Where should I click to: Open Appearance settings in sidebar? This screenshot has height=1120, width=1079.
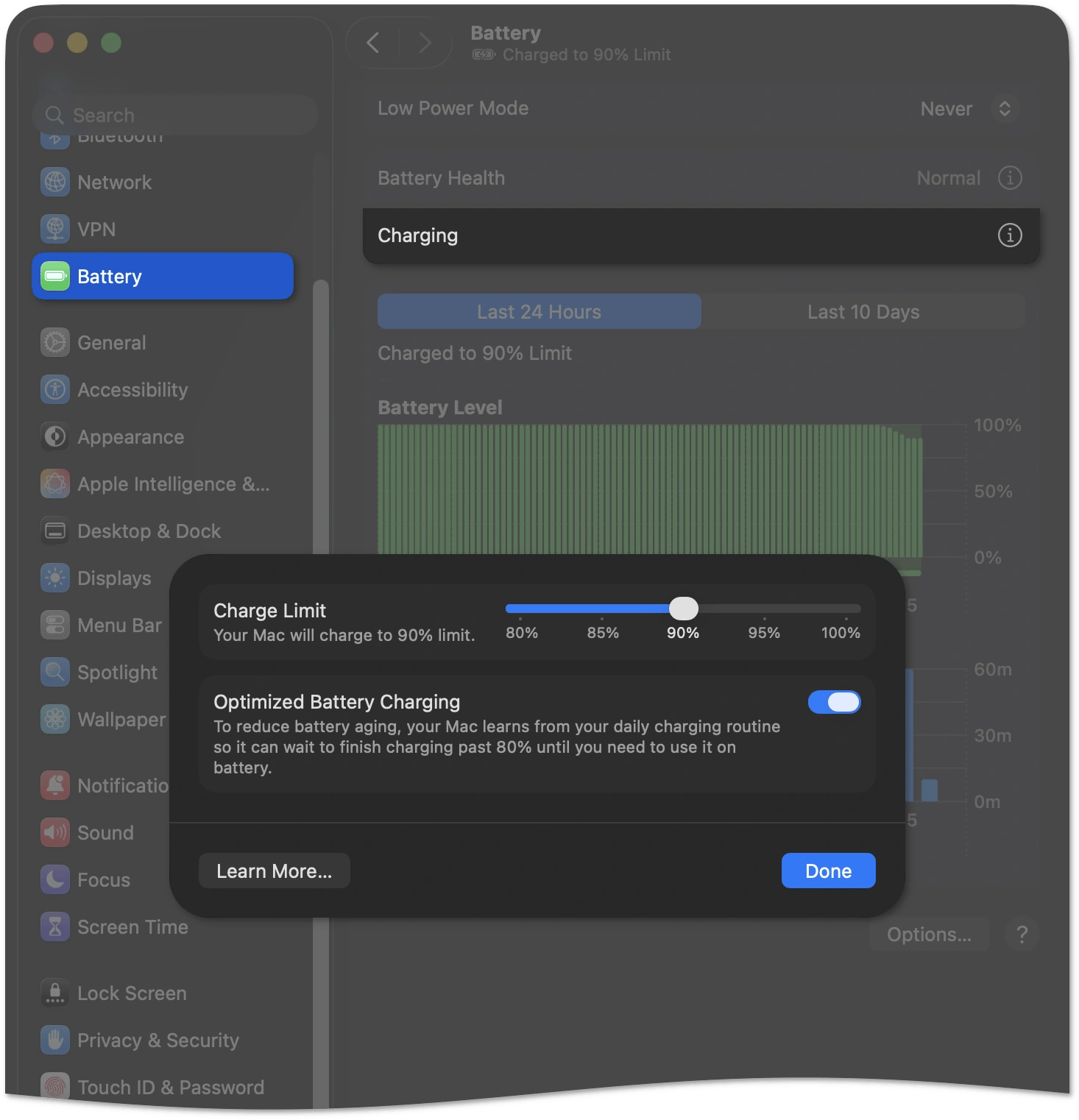point(163,436)
